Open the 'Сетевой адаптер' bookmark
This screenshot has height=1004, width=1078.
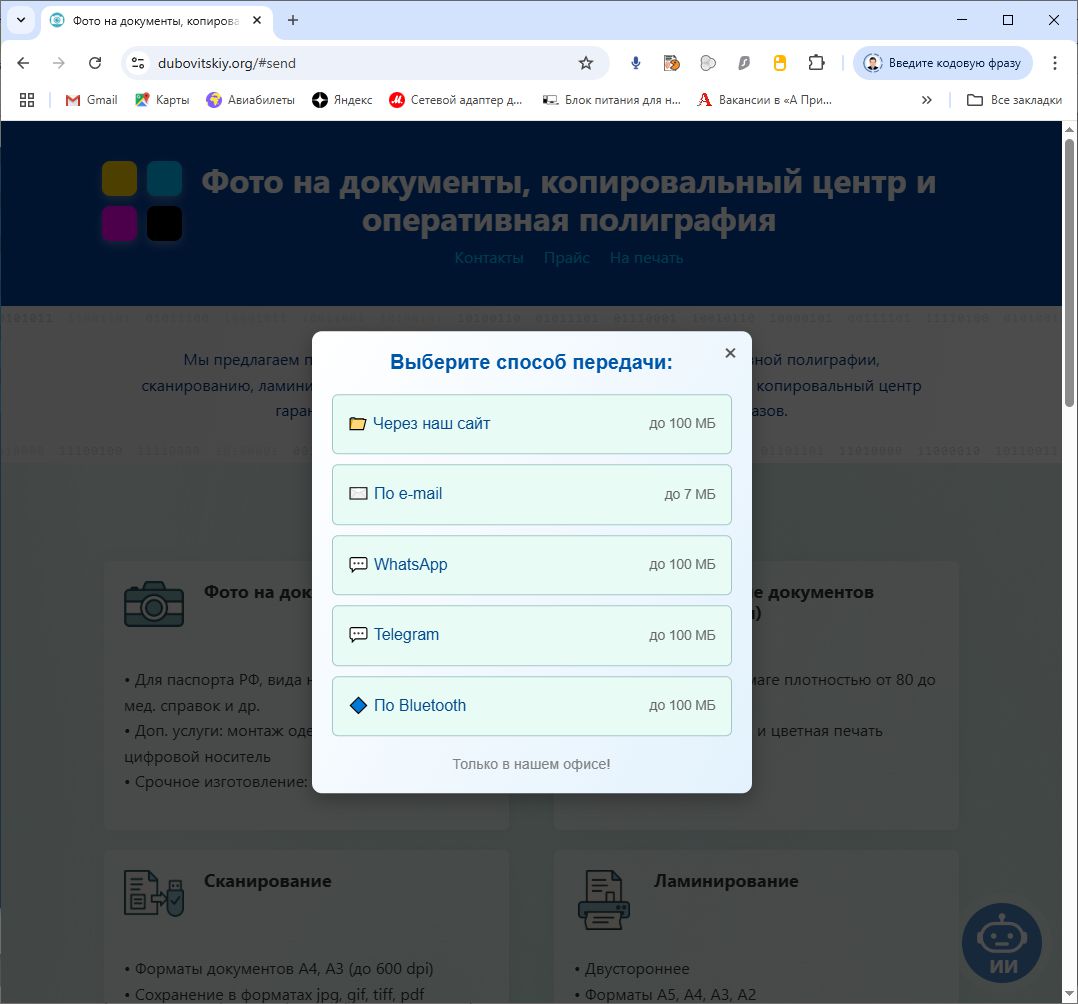click(x=455, y=100)
